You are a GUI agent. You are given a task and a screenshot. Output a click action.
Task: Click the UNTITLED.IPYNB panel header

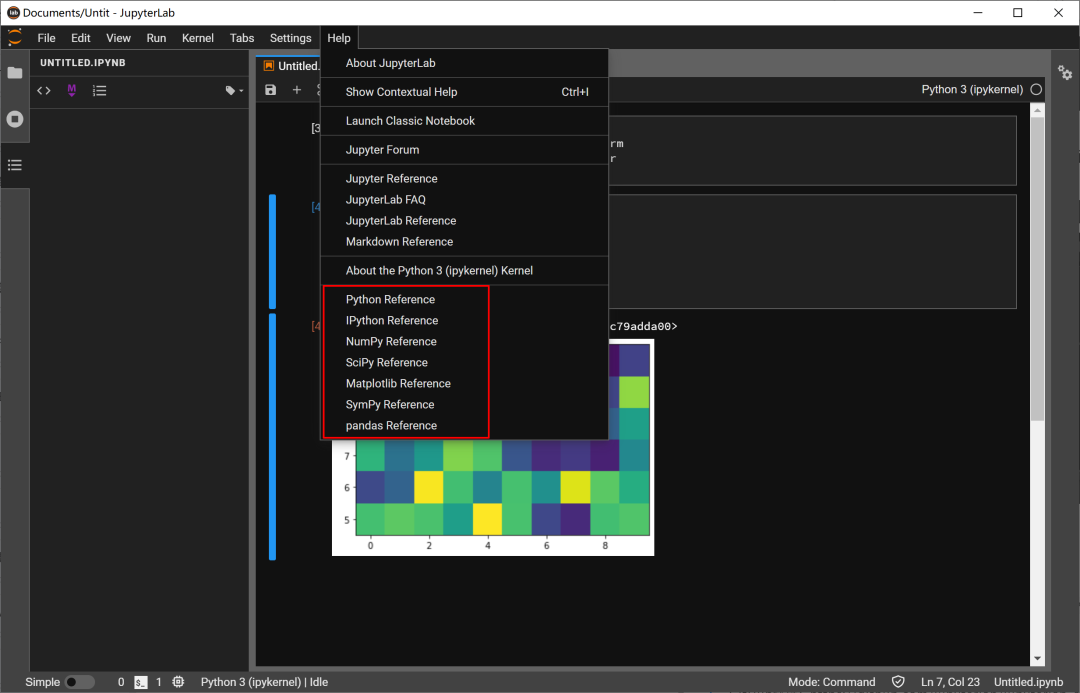(x=83, y=63)
